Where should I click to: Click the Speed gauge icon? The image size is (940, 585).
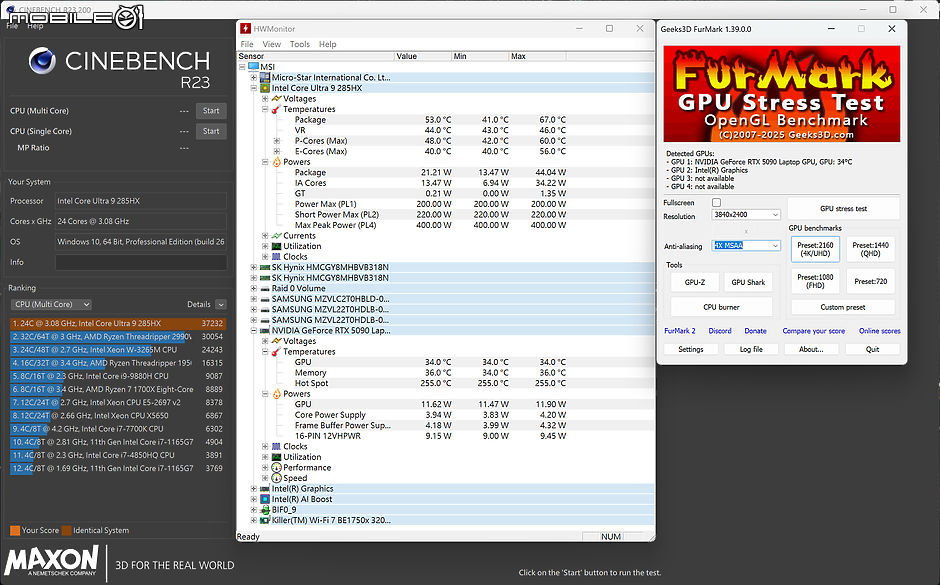click(x=276, y=478)
